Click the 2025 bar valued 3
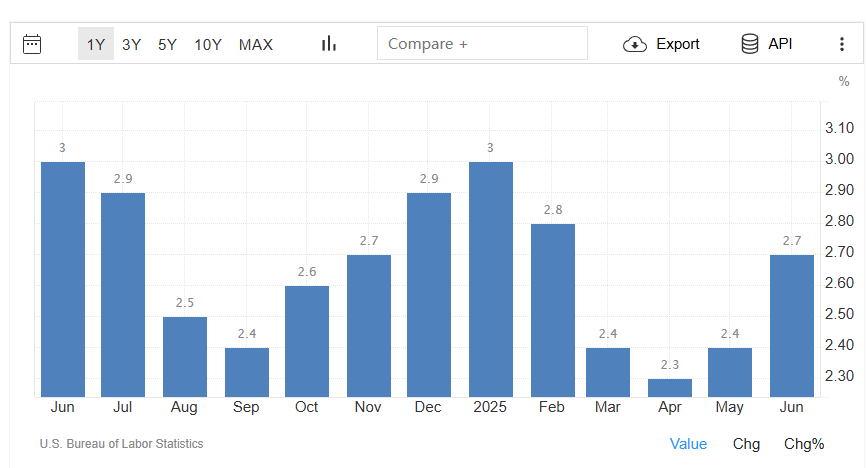Screen dimensions: 866x468 pyautogui.click(x=491, y=279)
